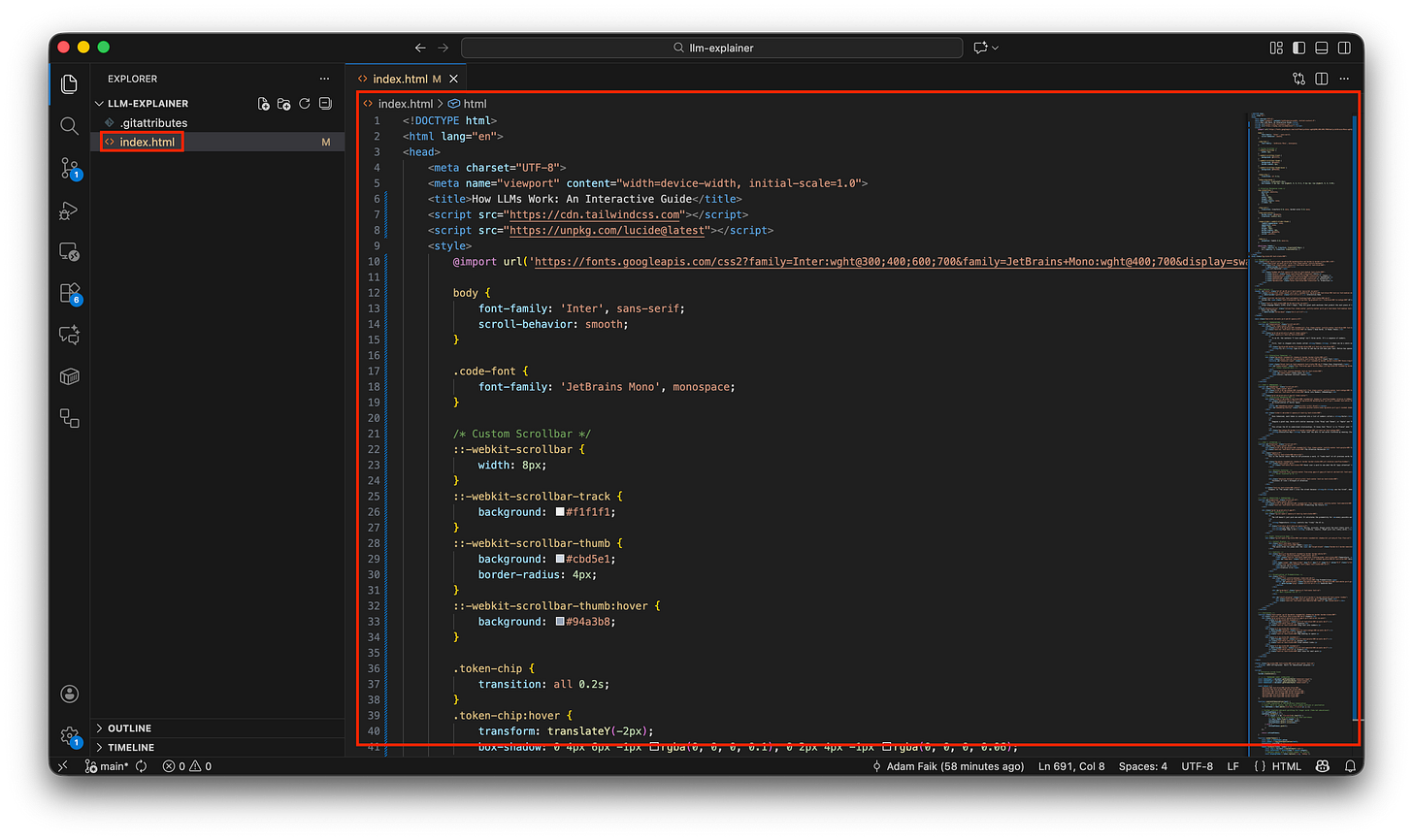Open the Search view

pos(69,125)
